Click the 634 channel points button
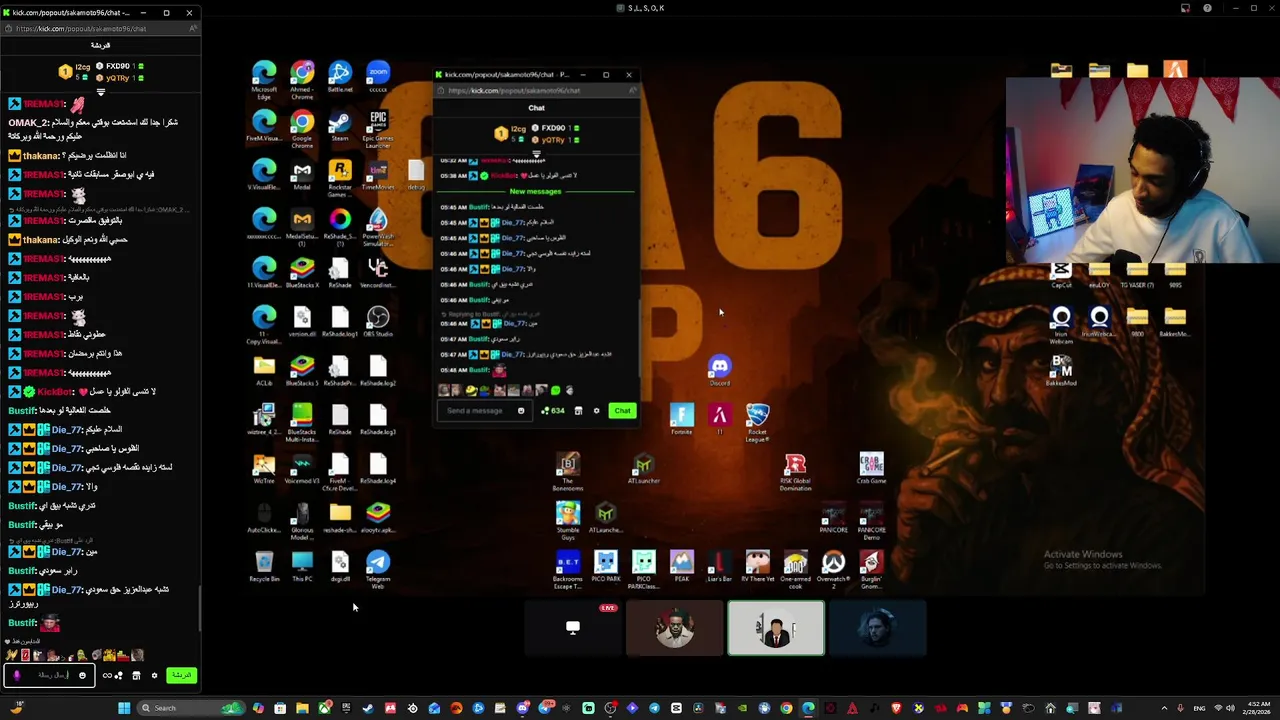Image resolution: width=1280 pixels, height=720 pixels. pyautogui.click(x=553, y=411)
